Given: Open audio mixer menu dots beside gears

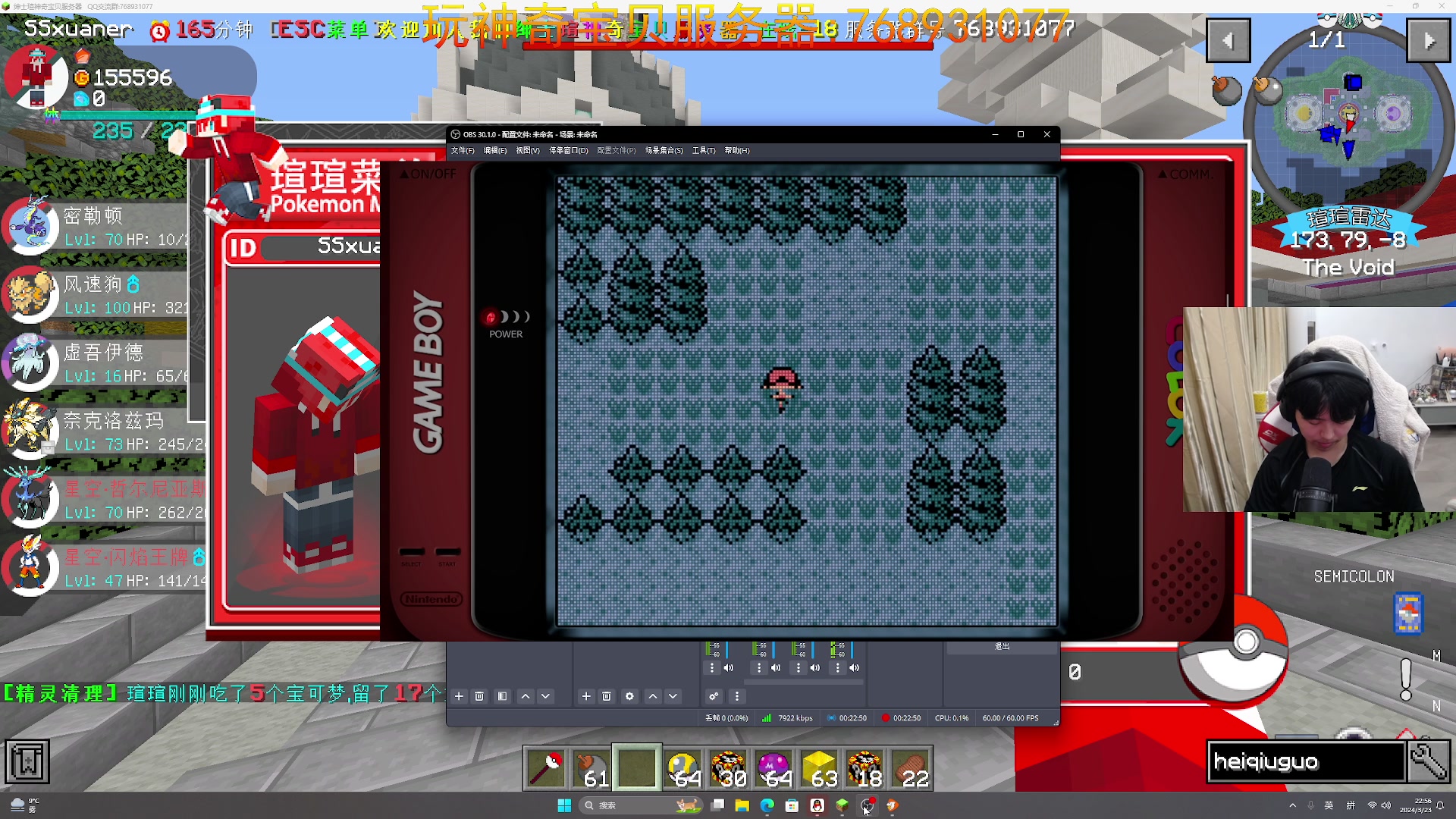Looking at the screenshot, I should tap(737, 696).
